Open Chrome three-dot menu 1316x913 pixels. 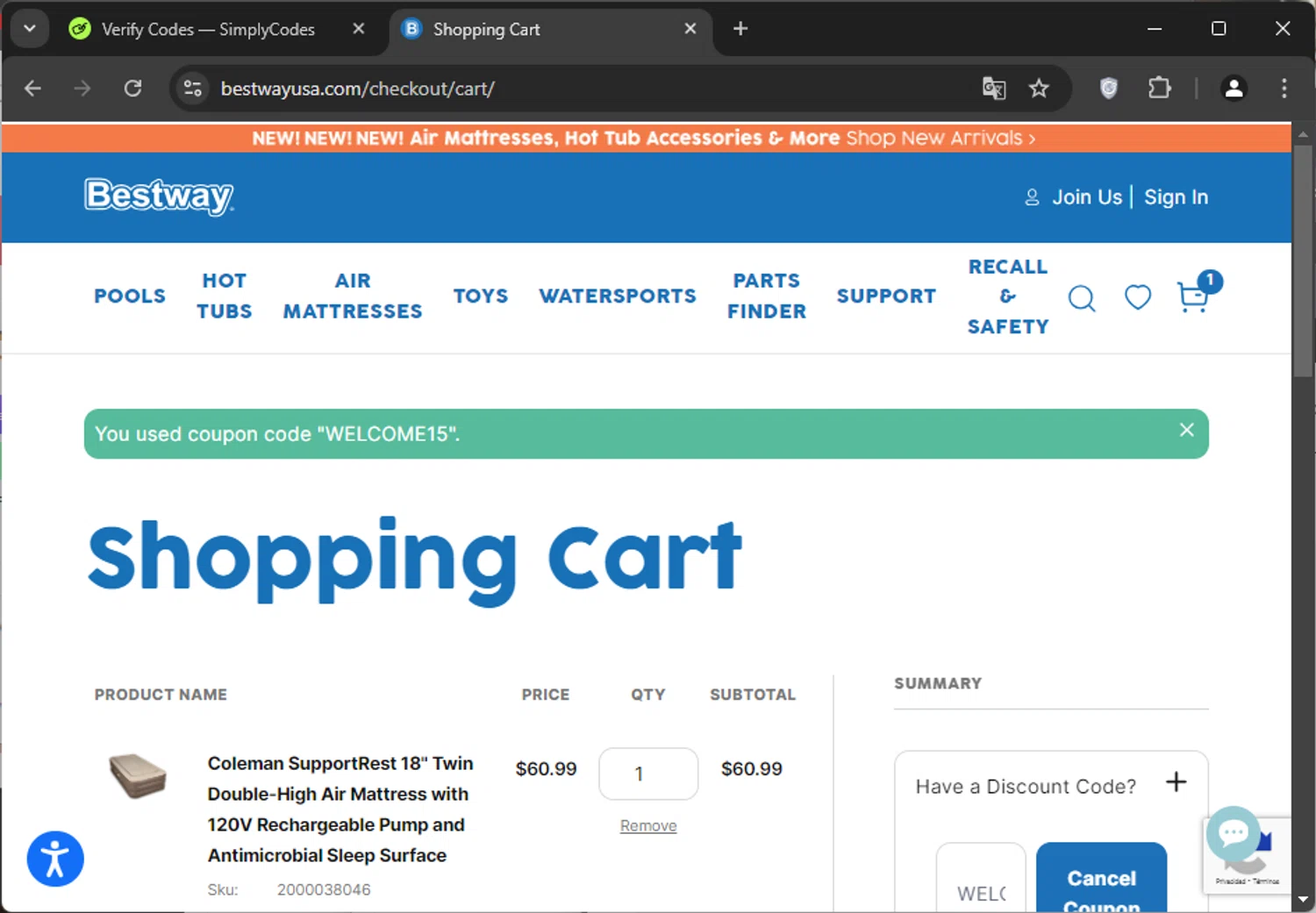click(1284, 89)
